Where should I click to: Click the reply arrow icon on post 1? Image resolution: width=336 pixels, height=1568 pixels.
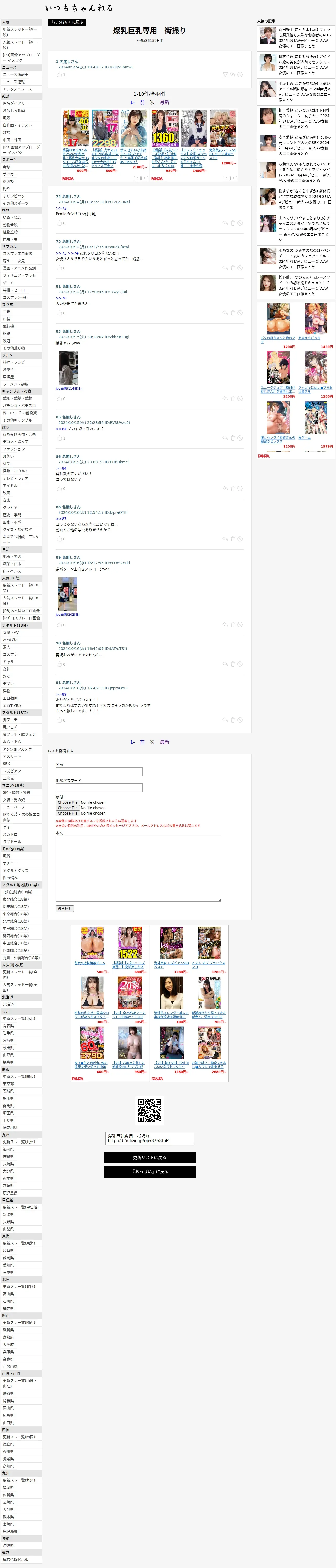[232, 74]
